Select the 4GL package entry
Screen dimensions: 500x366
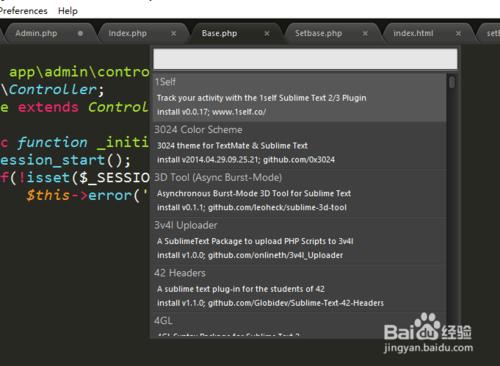(x=299, y=325)
